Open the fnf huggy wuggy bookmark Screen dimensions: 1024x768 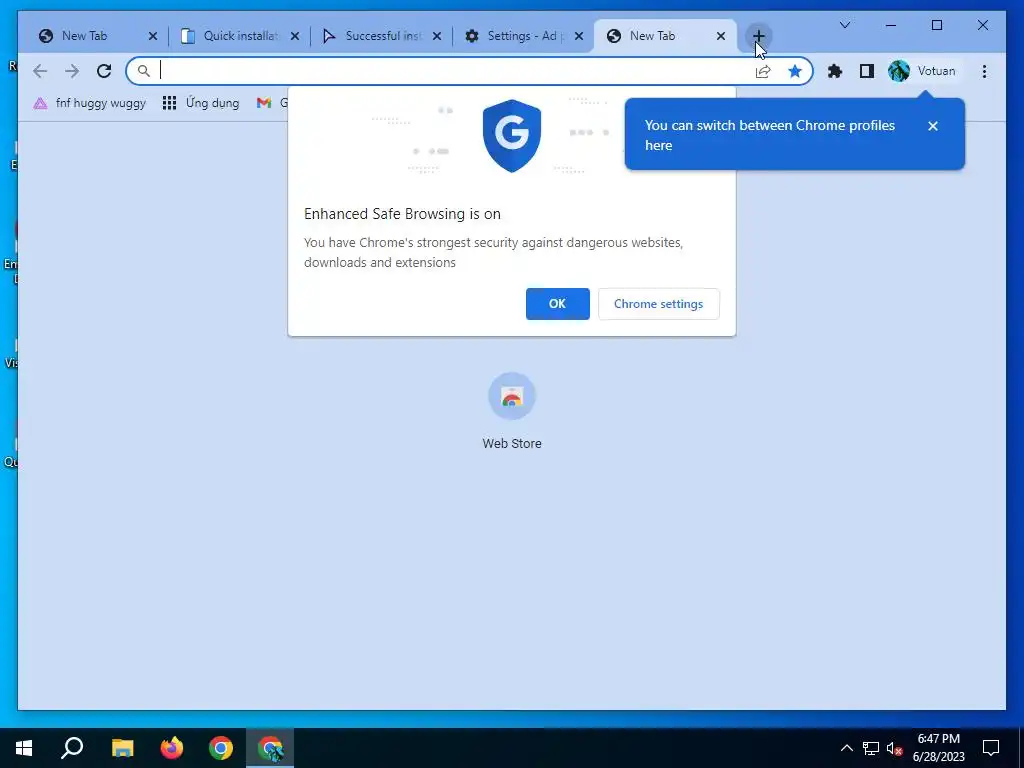tap(90, 103)
